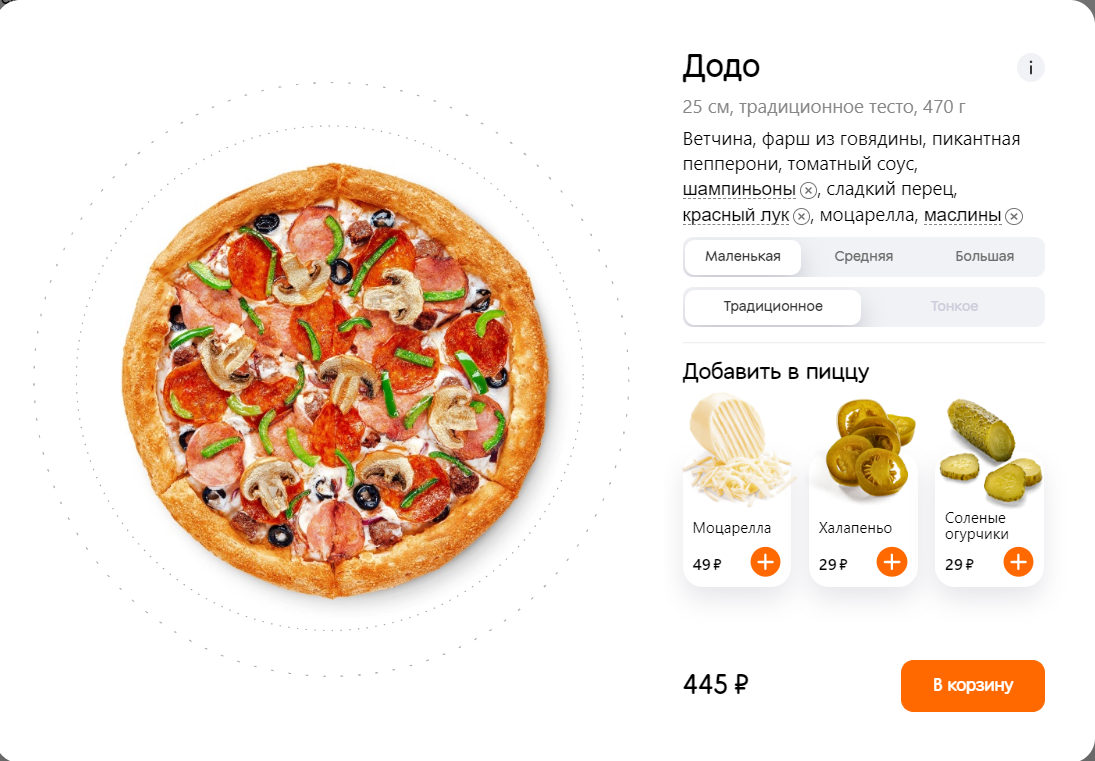1095x761 pixels.
Task: Select the Соленые огурчики pickles image
Action: pyautogui.click(x=990, y=450)
